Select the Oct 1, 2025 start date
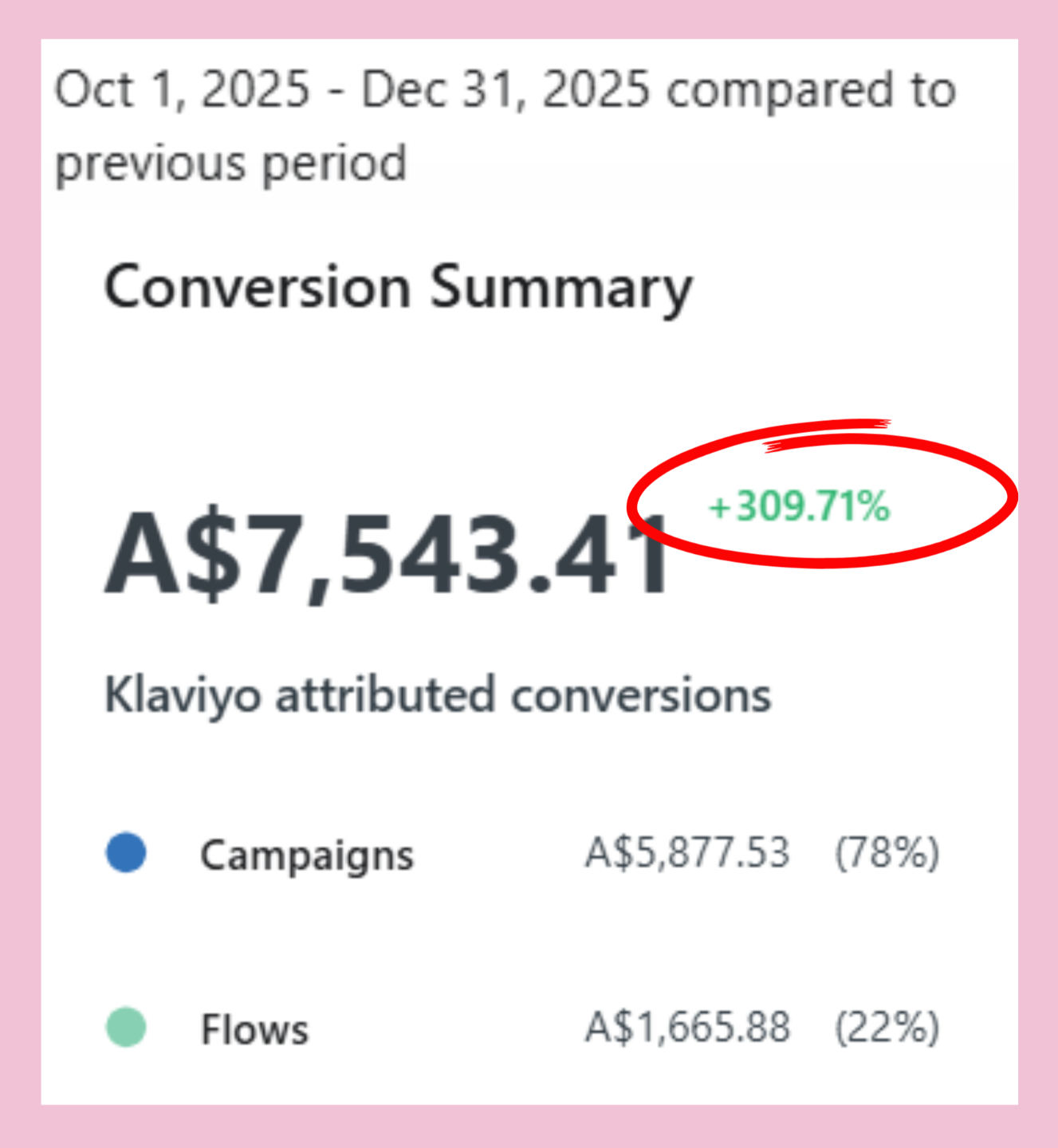This screenshot has height=1148, width=1058. tap(182, 89)
